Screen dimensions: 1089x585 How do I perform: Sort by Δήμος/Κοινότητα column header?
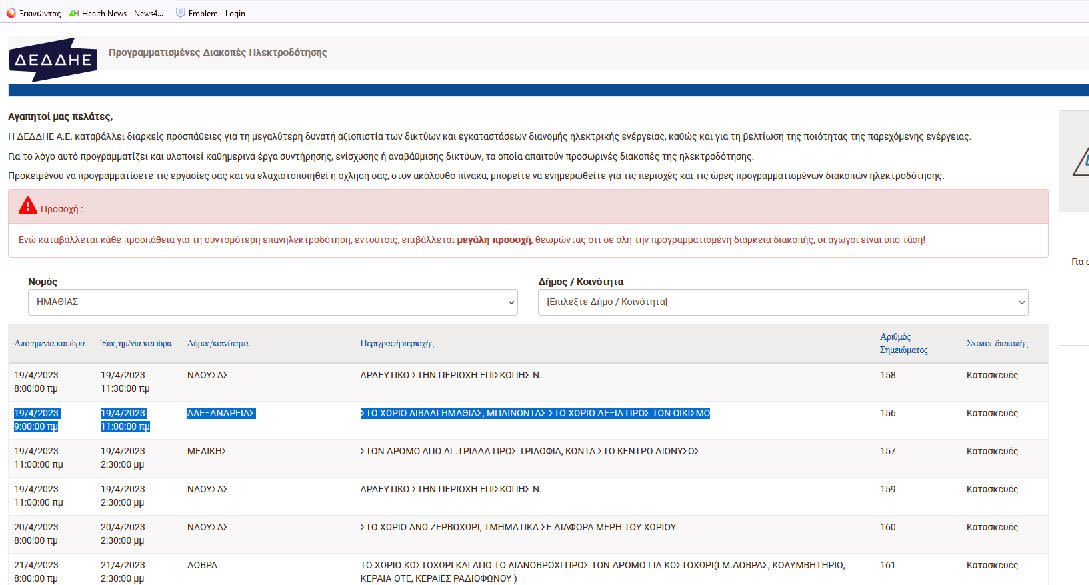pos(217,343)
